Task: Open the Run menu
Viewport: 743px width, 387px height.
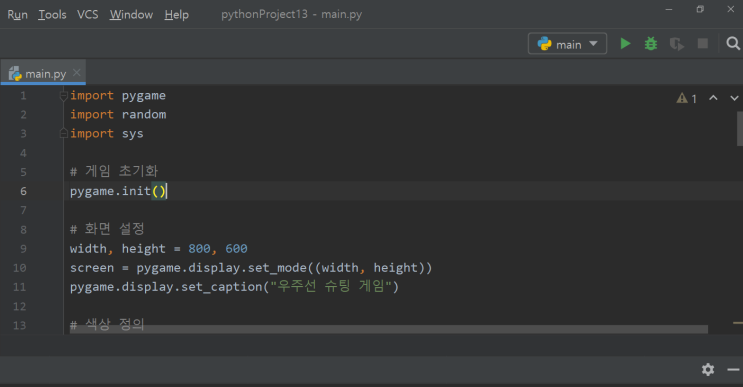Action: (x=18, y=15)
